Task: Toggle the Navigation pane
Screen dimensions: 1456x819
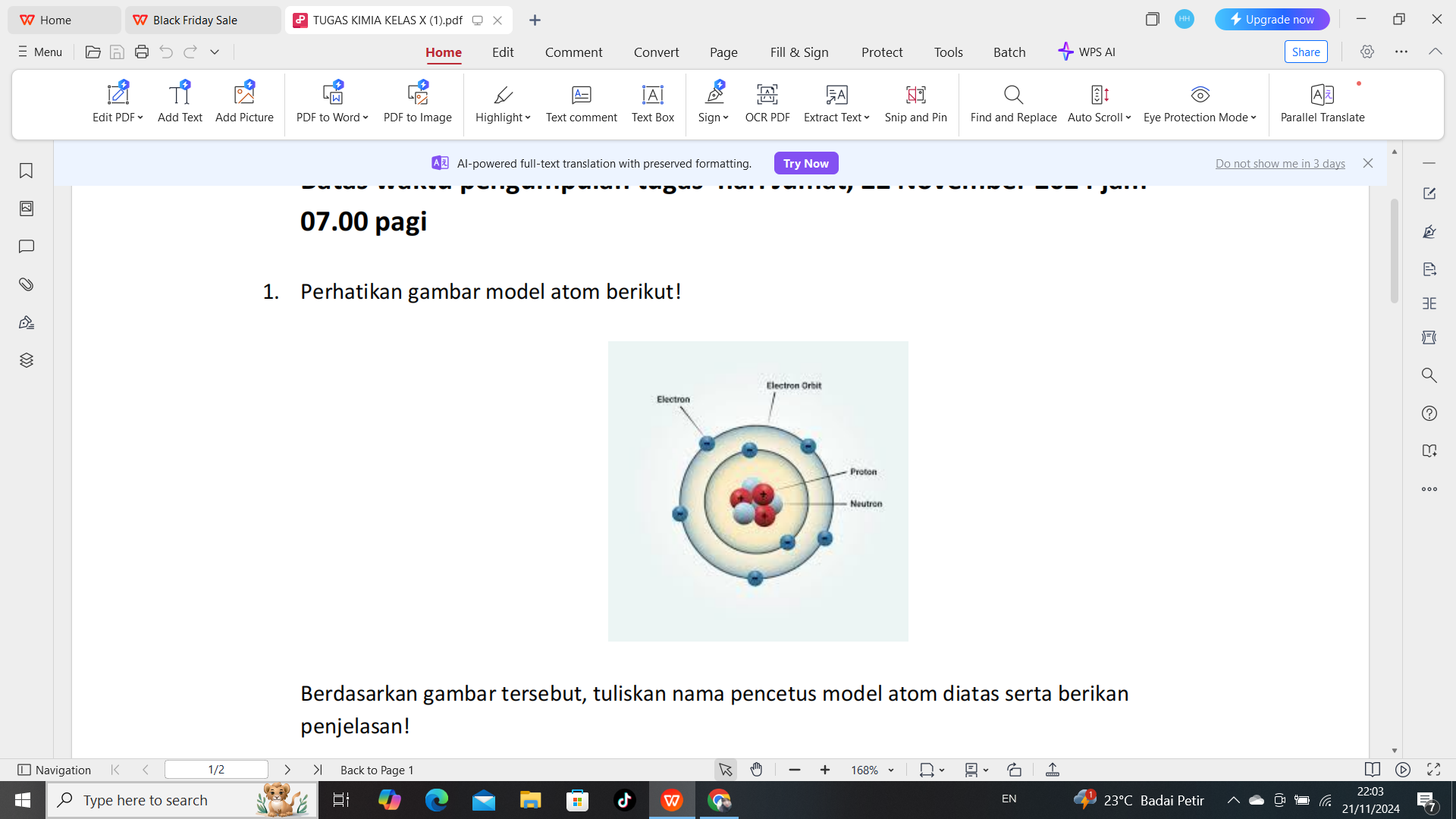Action: [x=54, y=770]
